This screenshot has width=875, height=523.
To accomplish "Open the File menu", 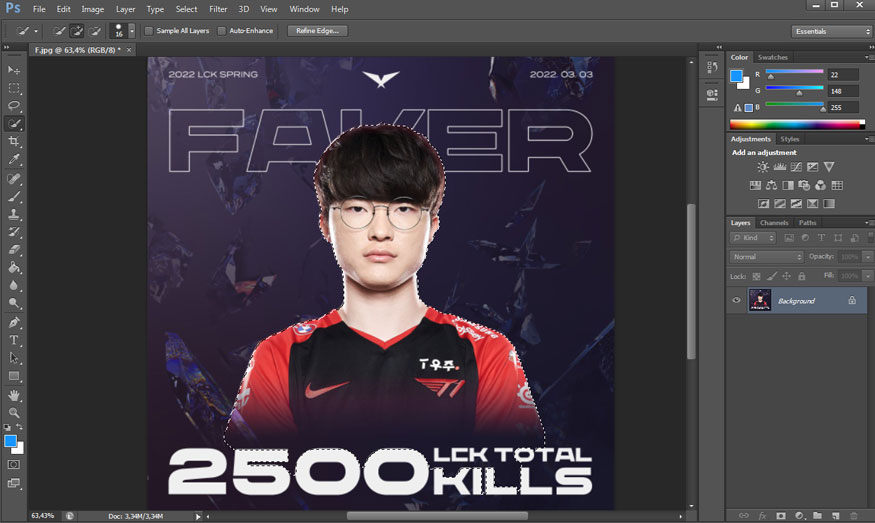I will [39, 9].
